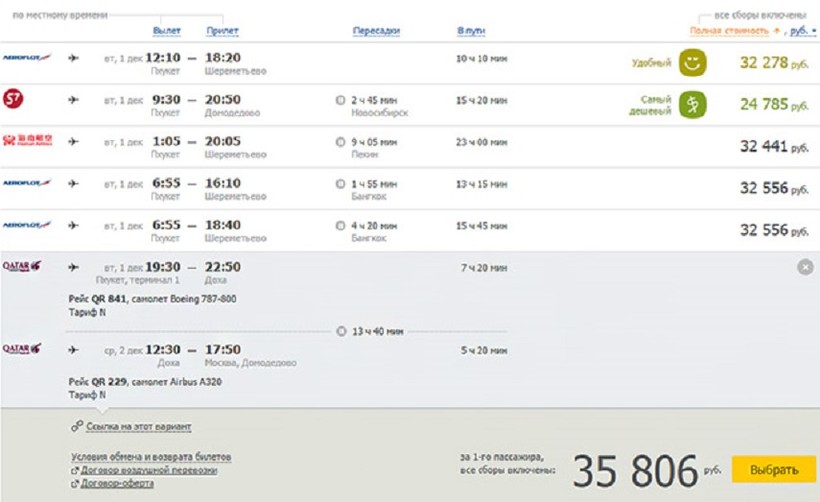Open the Договор-оферта link

[x=117, y=483]
